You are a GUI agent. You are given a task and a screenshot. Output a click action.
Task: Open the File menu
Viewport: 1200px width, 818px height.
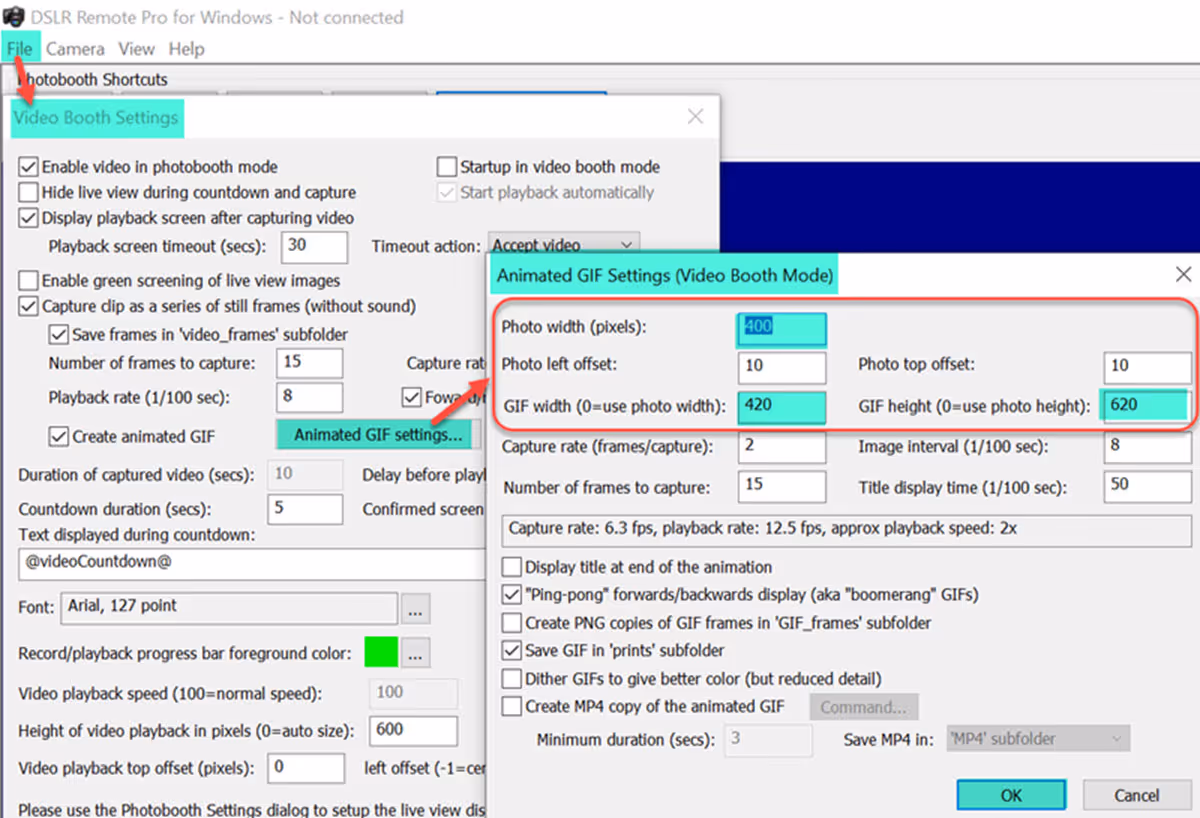click(20, 48)
